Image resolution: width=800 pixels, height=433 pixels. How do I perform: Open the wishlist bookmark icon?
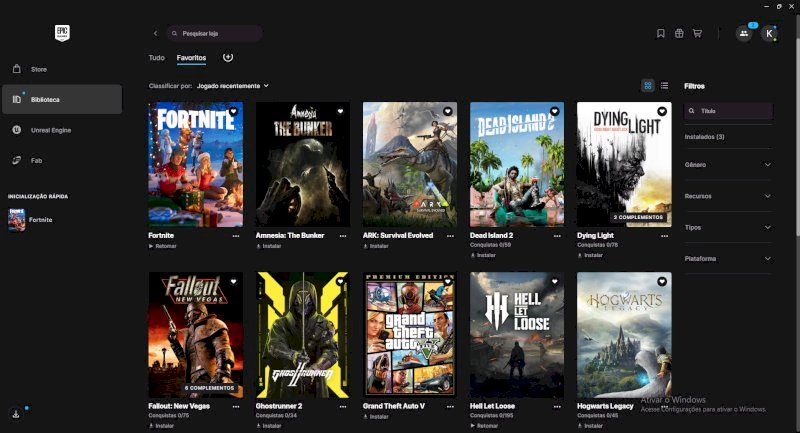pos(660,34)
